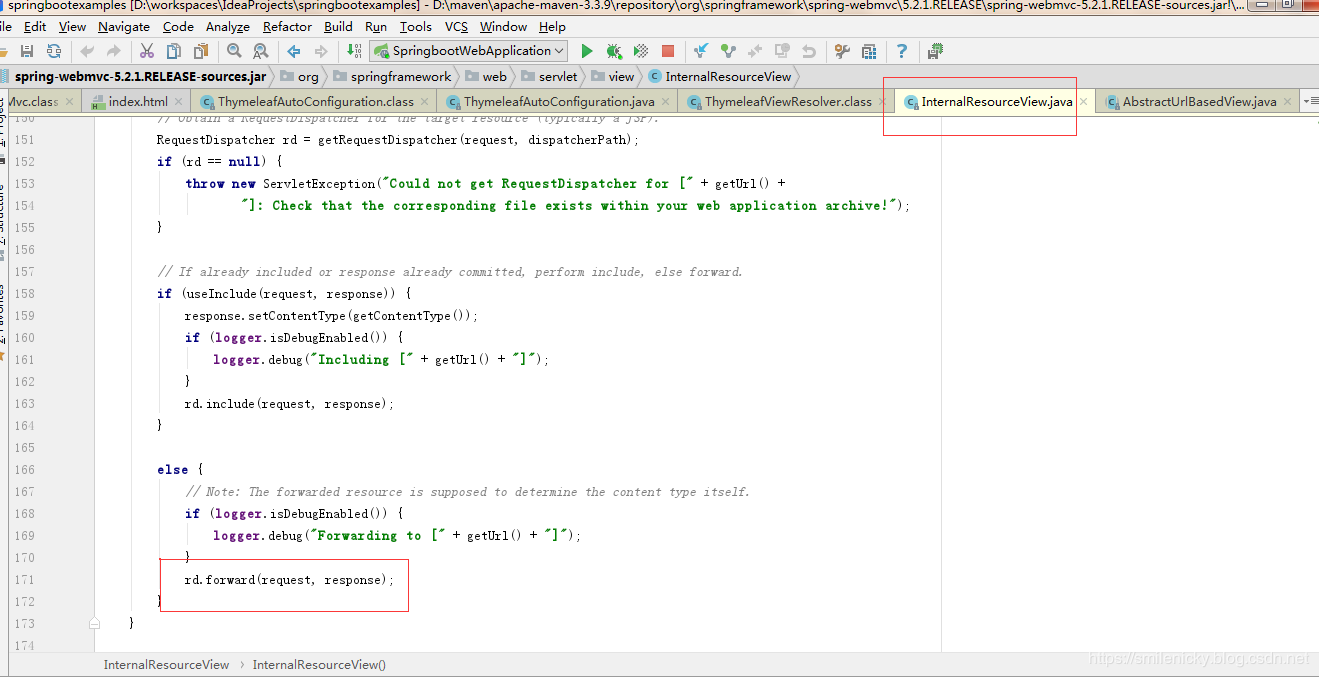Click the org breadcrumb folder

tap(300, 76)
